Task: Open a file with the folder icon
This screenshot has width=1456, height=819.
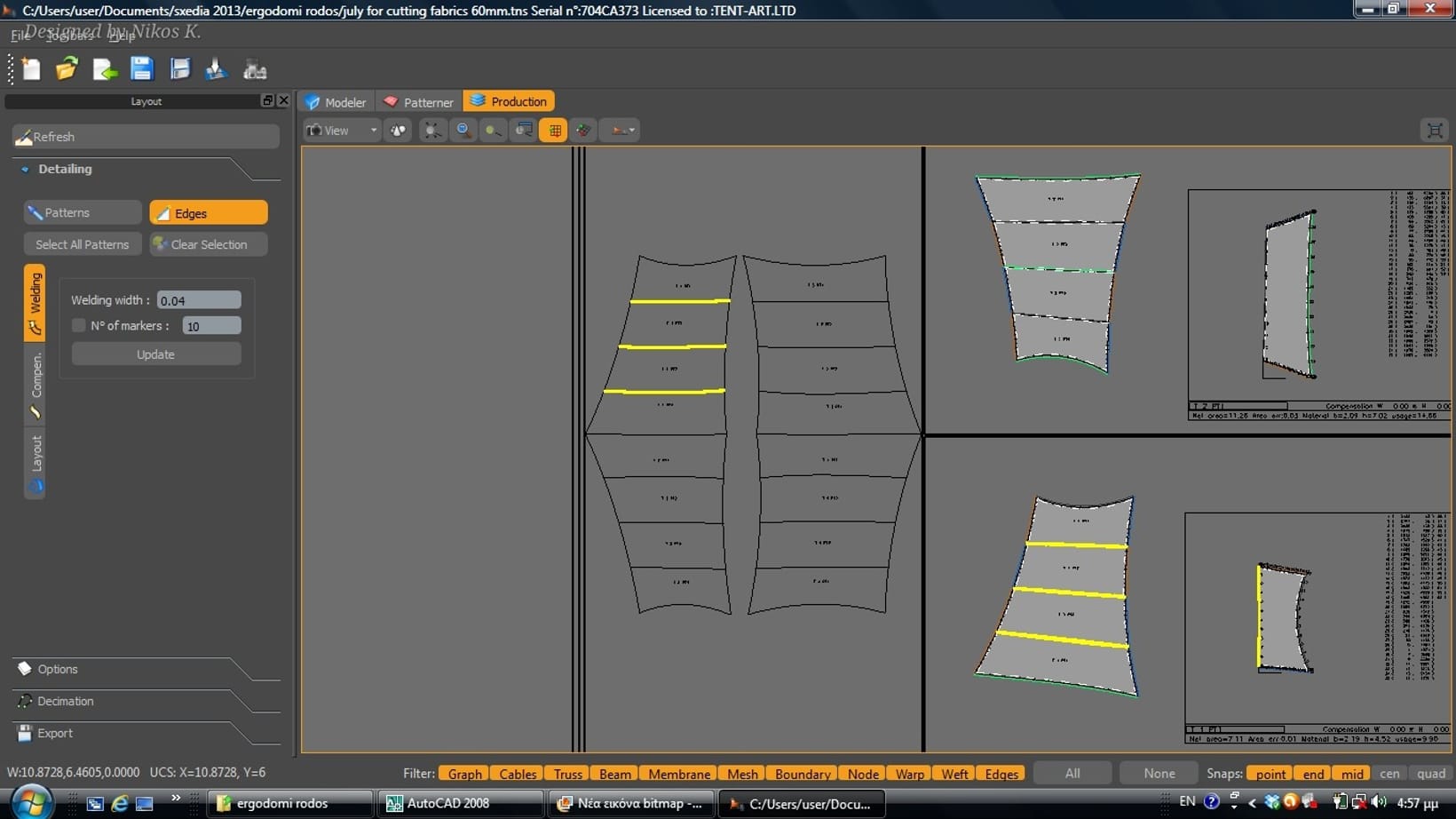Action: [x=67, y=69]
